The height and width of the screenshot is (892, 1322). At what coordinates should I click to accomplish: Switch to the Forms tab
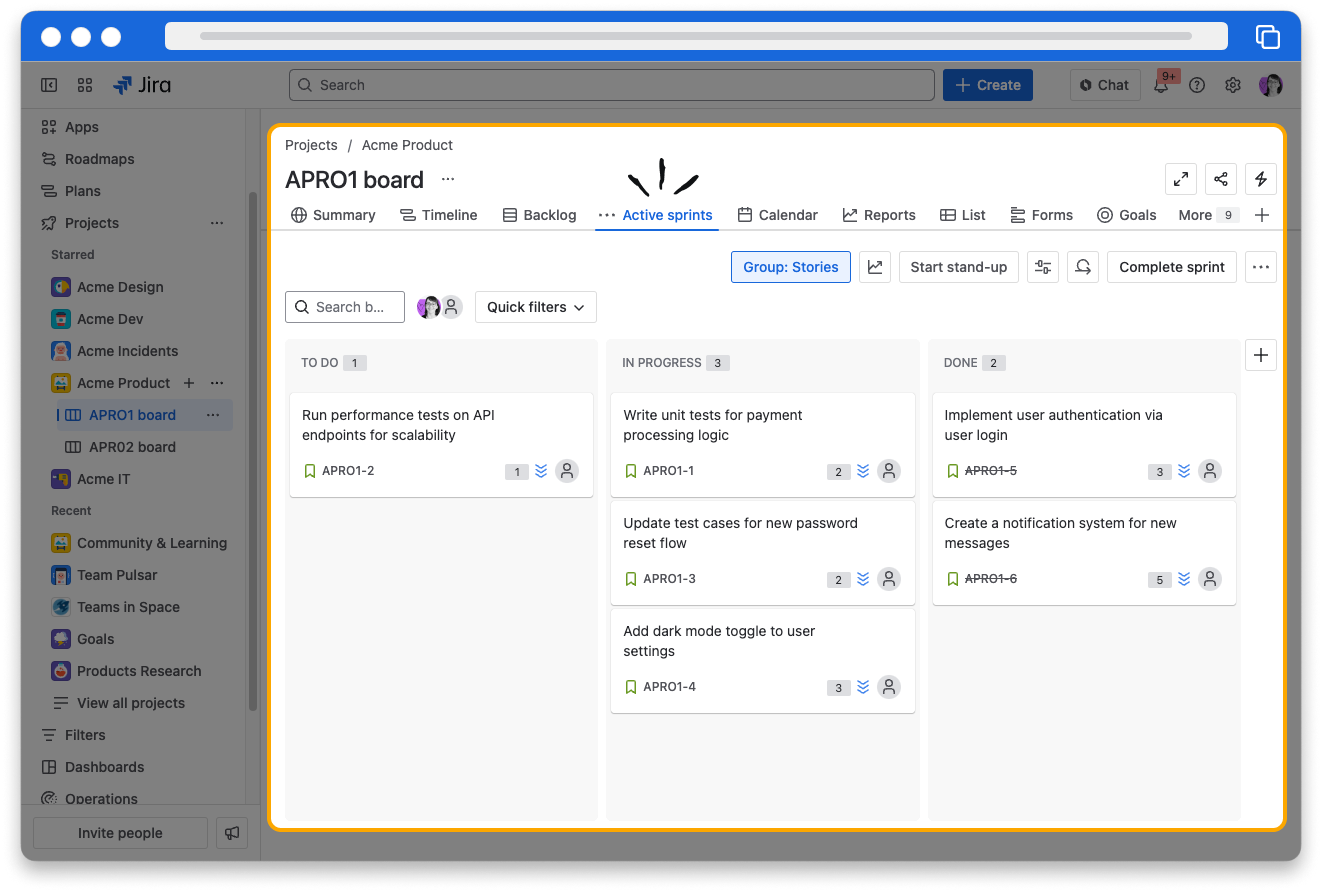[x=1041, y=215]
